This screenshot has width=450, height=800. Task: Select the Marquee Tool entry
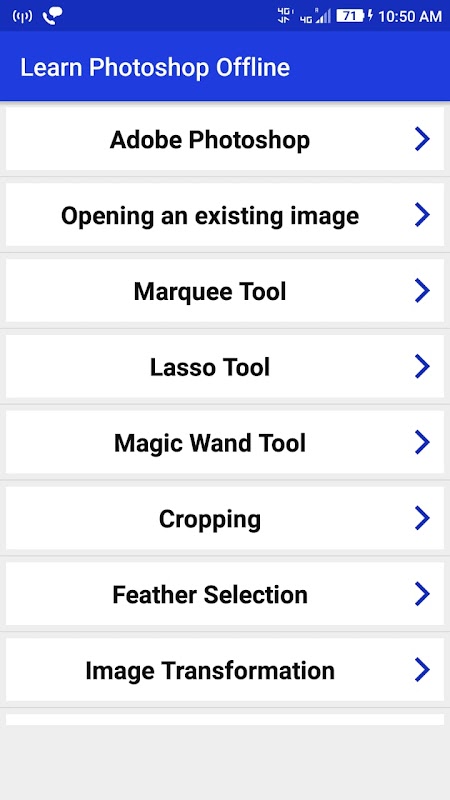click(x=224, y=291)
